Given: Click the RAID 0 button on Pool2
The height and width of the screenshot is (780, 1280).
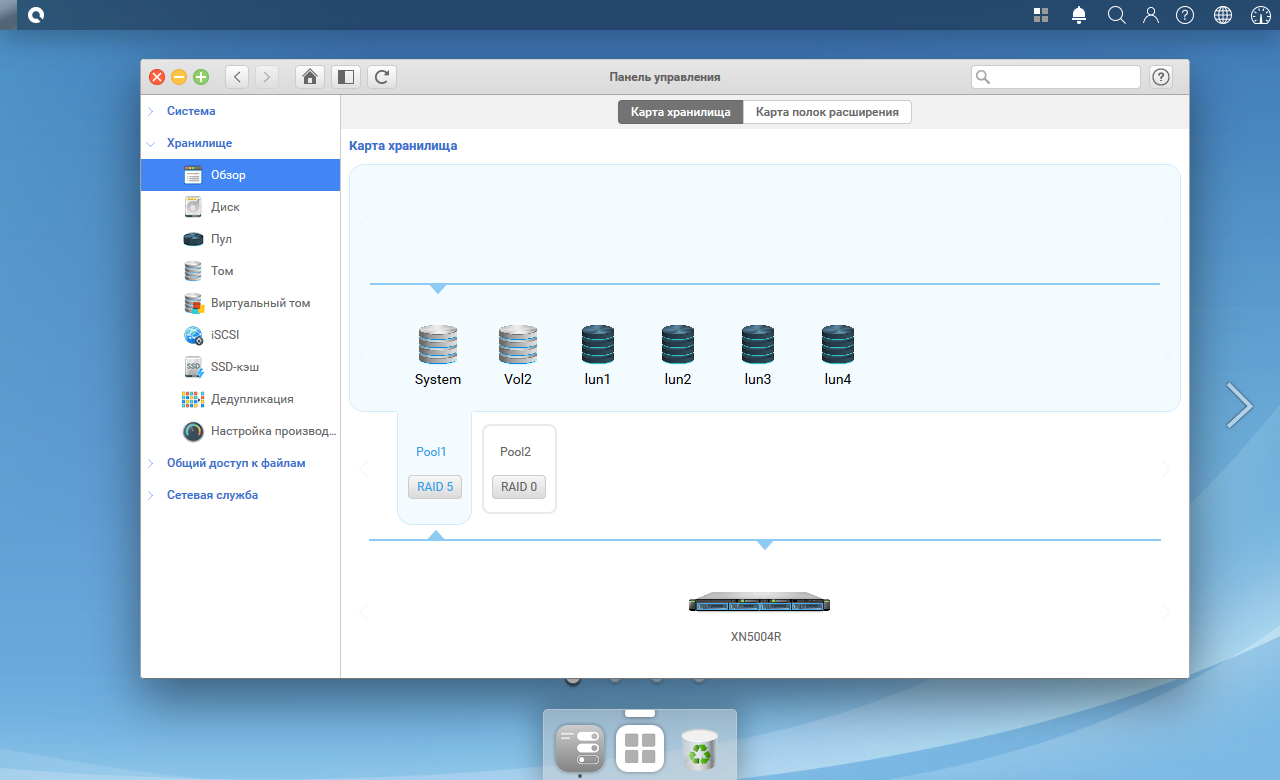Looking at the screenshot, I should coord(519,487).
